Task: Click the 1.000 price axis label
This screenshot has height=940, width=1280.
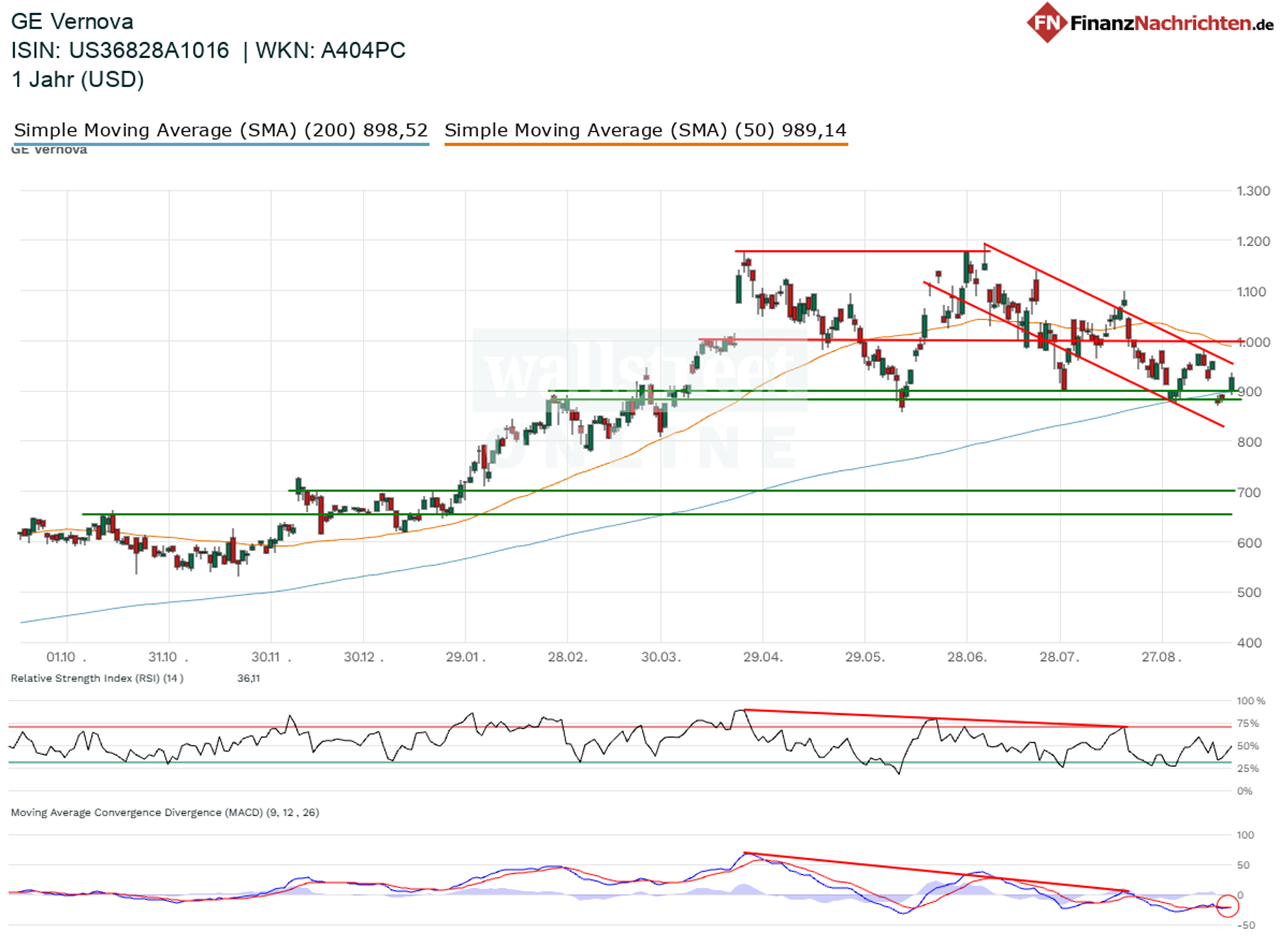Action: click(1253, 342)
